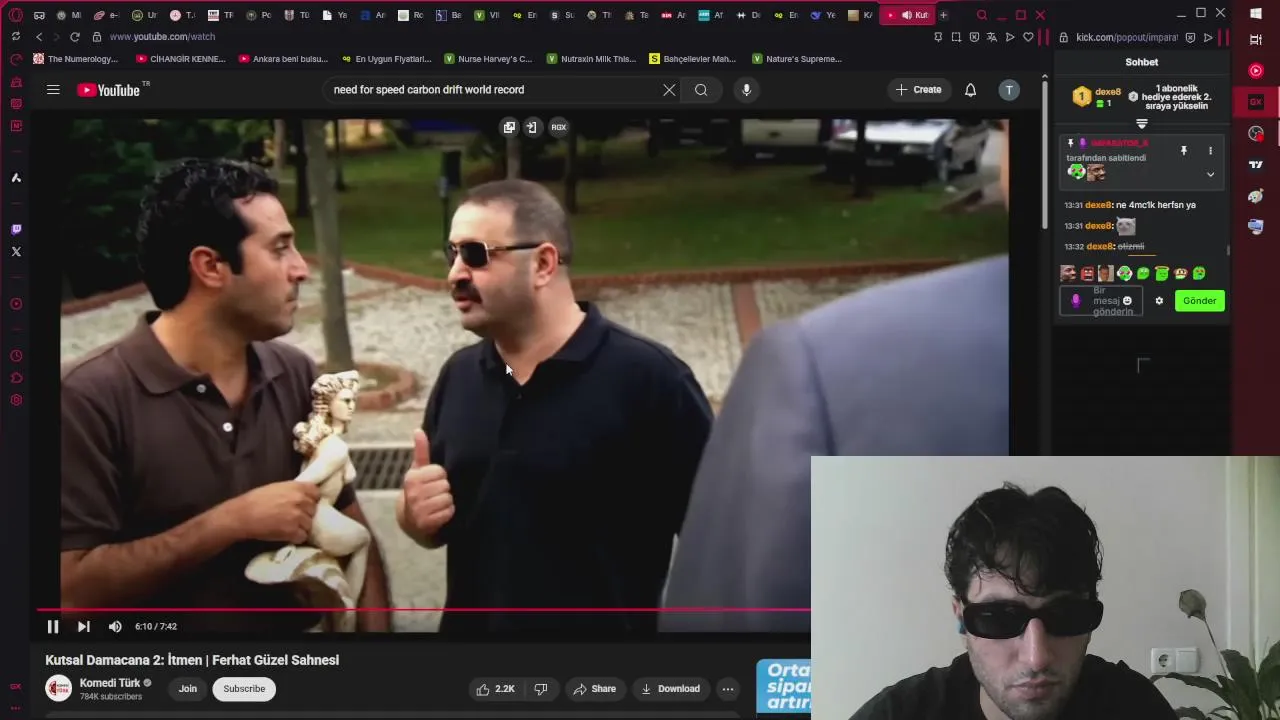
Task: Open En Uygun Fiyatlari bookmark
Action: click(x=387, y=59)
